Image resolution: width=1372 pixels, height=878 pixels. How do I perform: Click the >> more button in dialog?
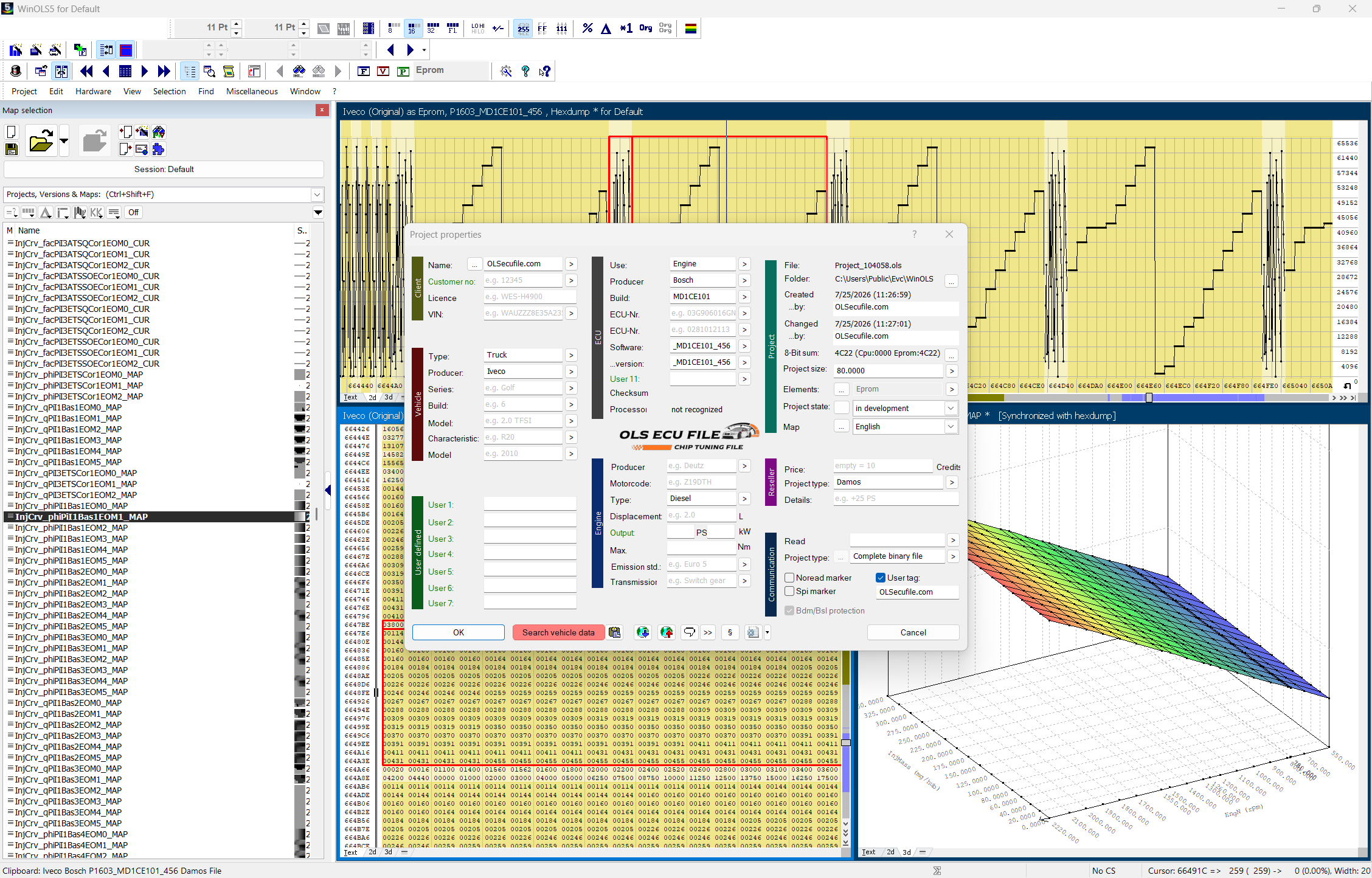click(708, 632)
